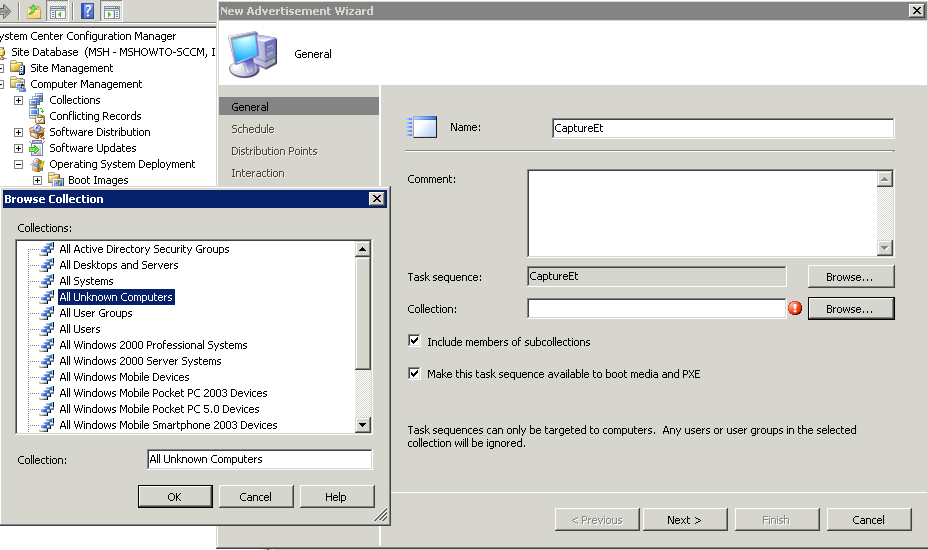
Task: Uncheck Include members of subcollections
Action: 414,341
